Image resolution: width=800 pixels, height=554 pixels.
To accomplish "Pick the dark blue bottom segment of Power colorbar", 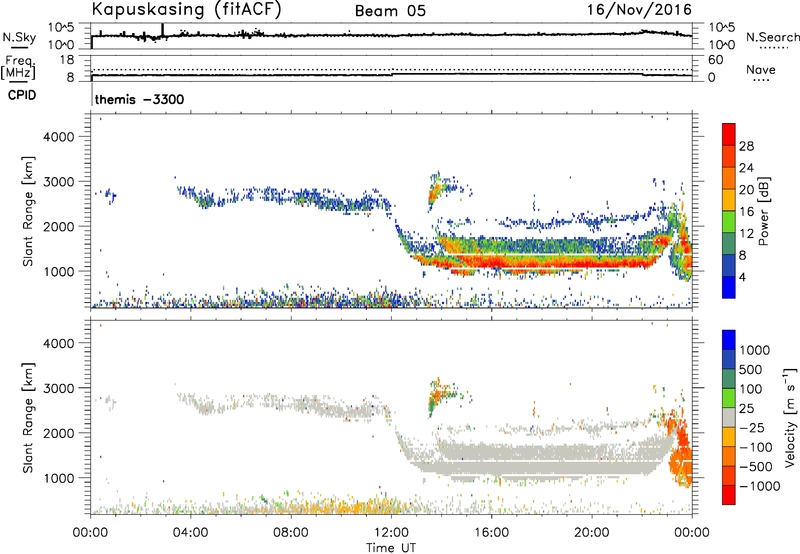I will point(729,287).
